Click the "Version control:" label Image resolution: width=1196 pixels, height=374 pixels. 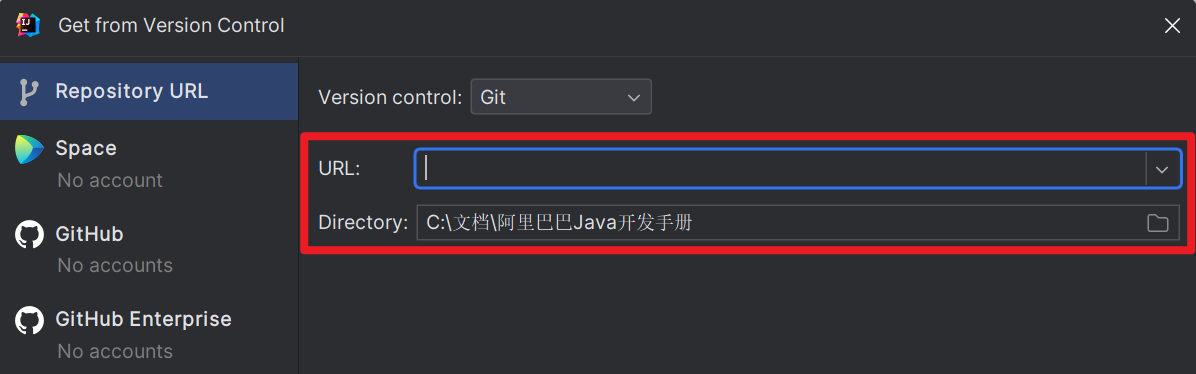[391, 98]
